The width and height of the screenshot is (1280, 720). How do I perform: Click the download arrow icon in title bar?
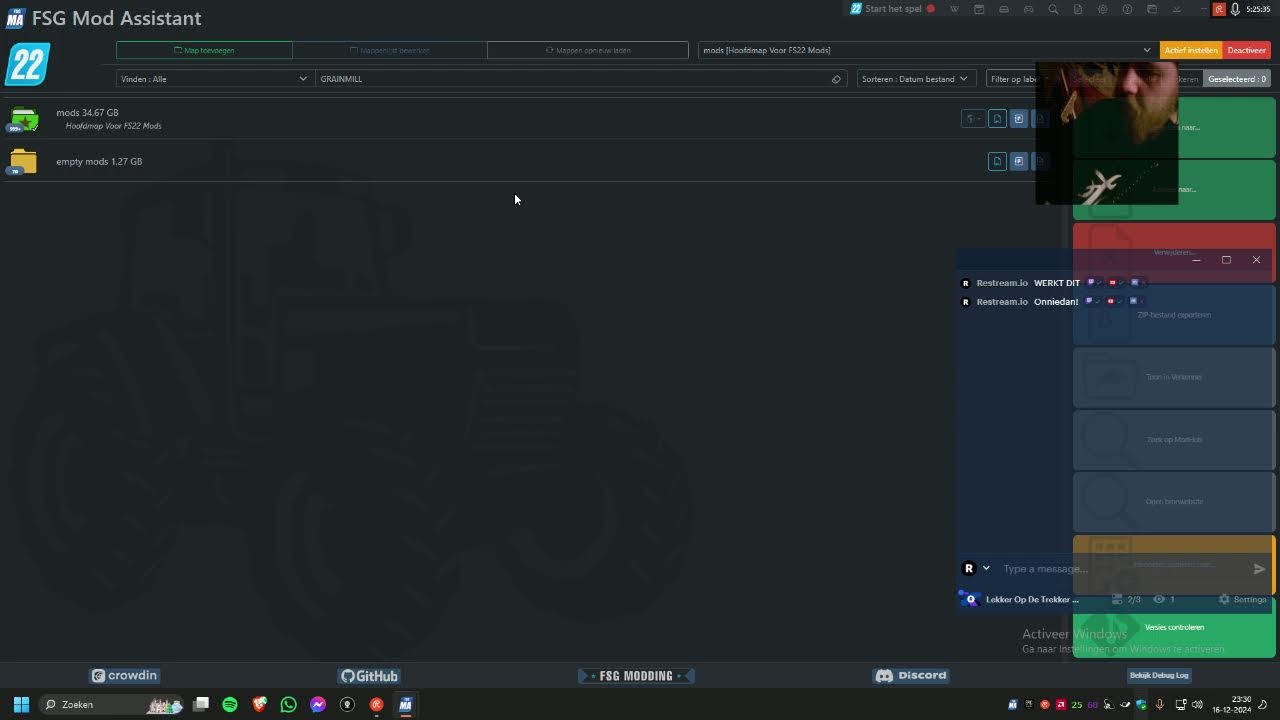[1177, 9]
